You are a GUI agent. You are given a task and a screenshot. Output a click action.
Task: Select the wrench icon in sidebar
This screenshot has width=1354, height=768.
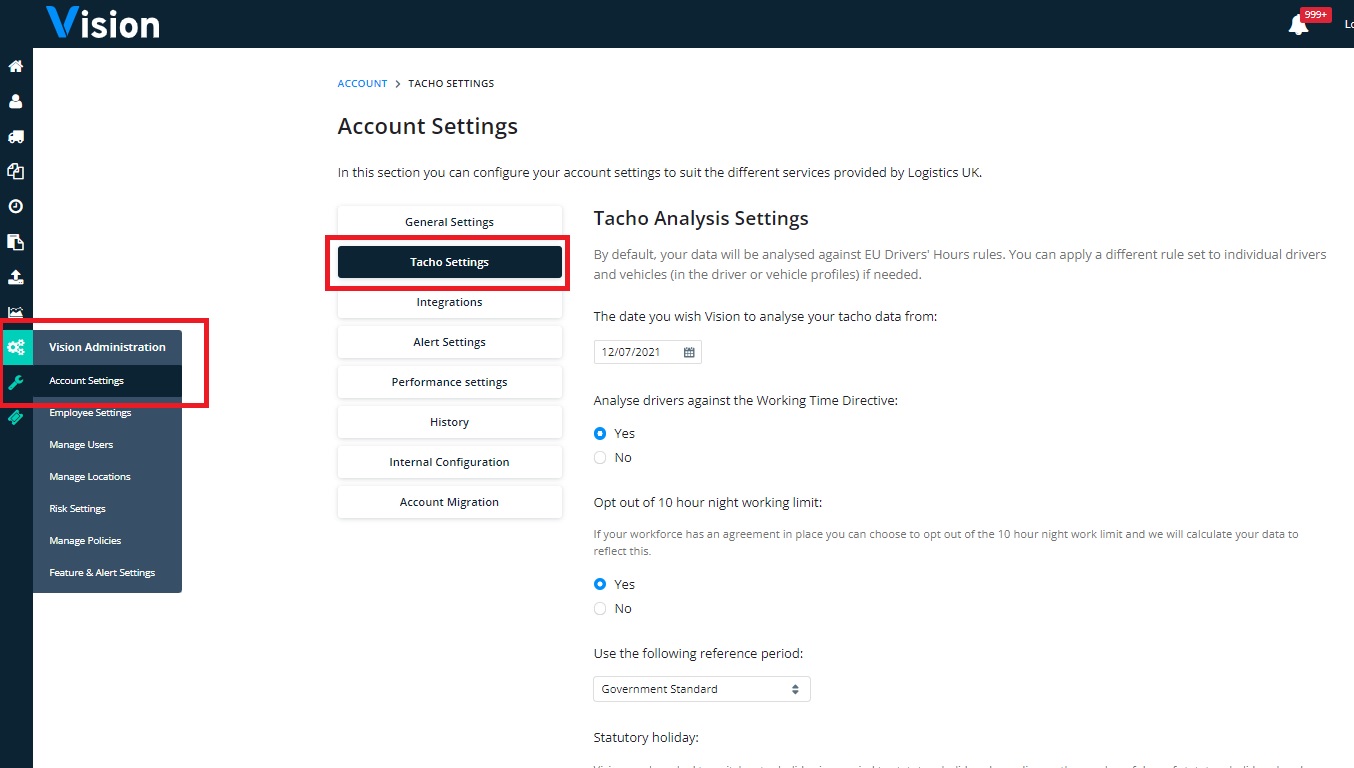15,381
